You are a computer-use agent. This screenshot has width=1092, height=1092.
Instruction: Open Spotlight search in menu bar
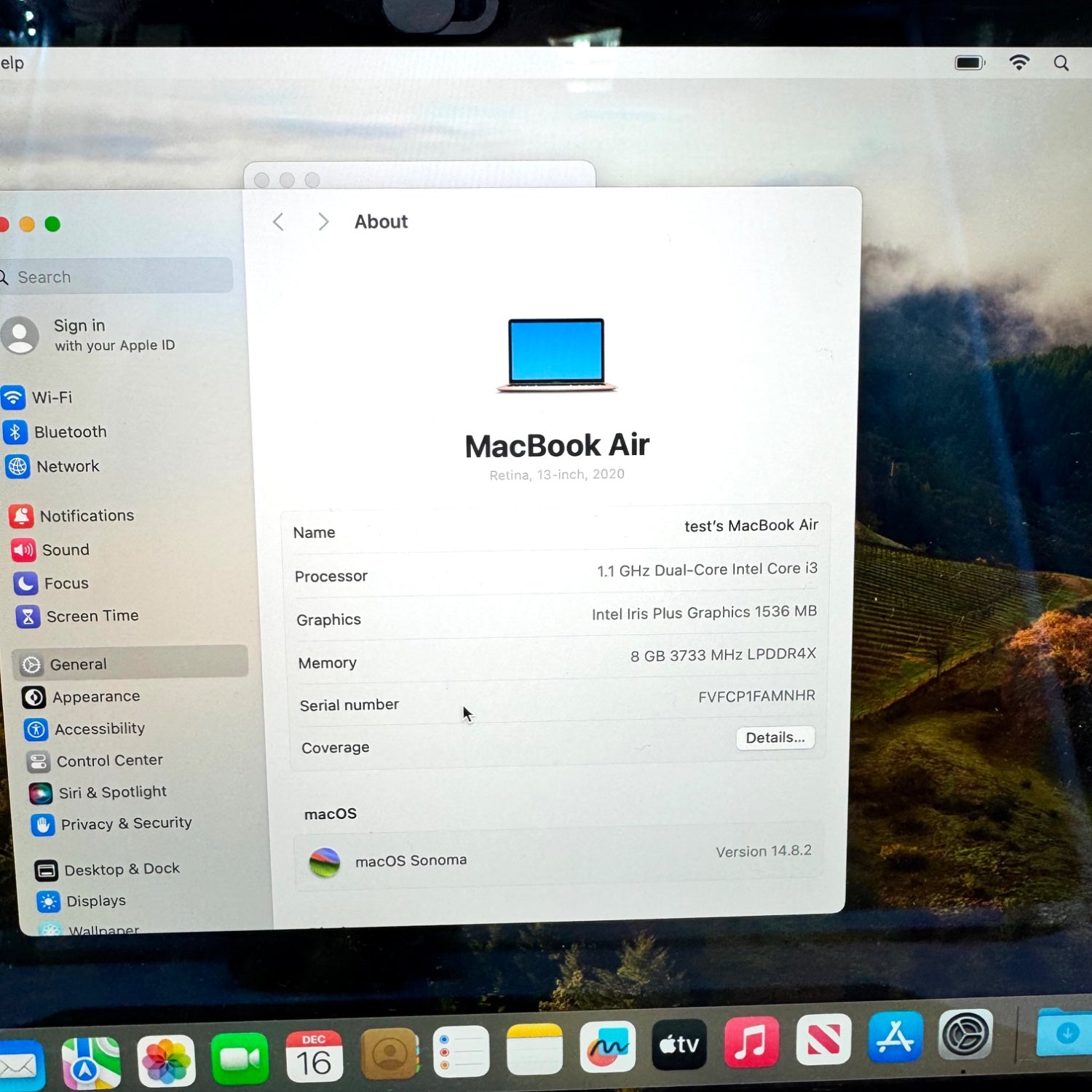(x=1061, y=63)
